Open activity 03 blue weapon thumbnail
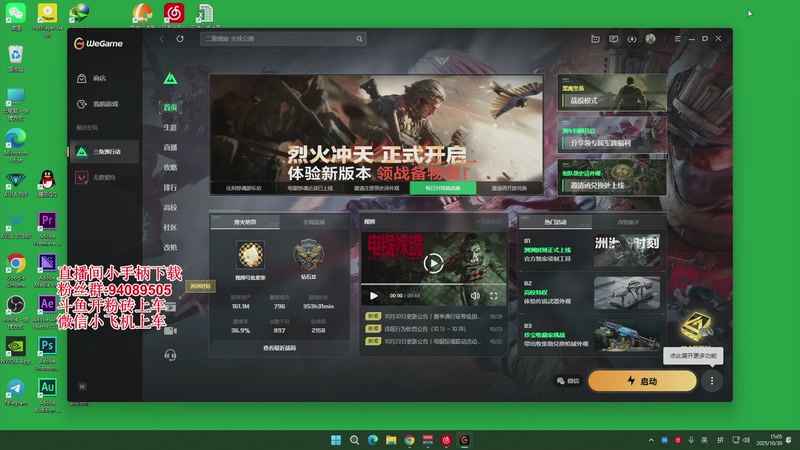Image resolution: width=800 pixels, height=450 pixels. [627, 335]
